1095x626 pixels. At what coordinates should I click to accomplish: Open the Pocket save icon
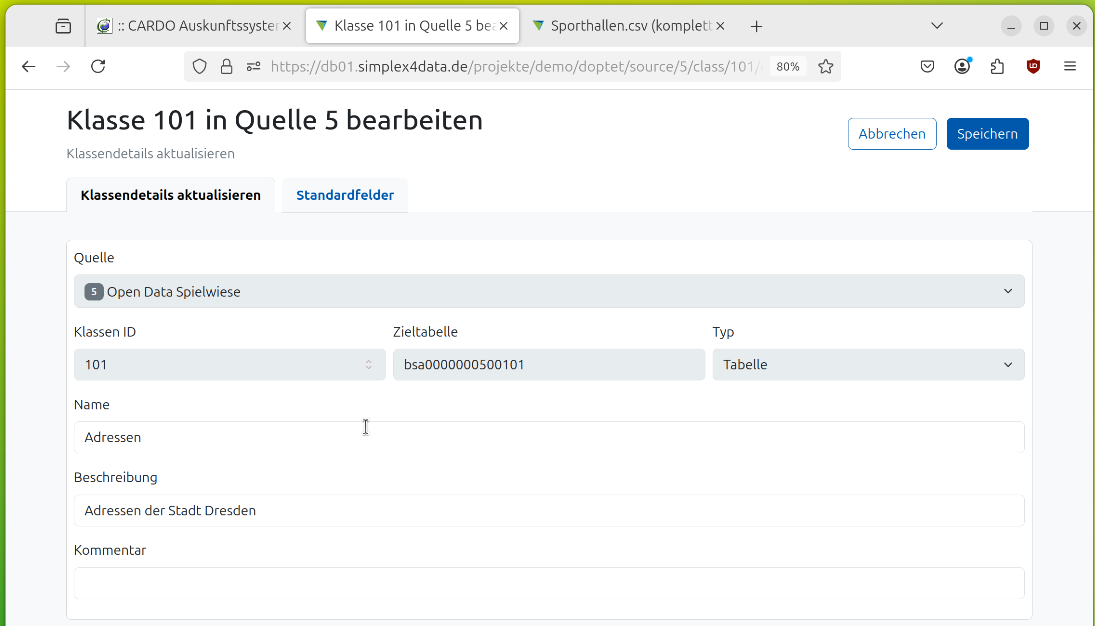pyautogui.click(x=928, y=66)
